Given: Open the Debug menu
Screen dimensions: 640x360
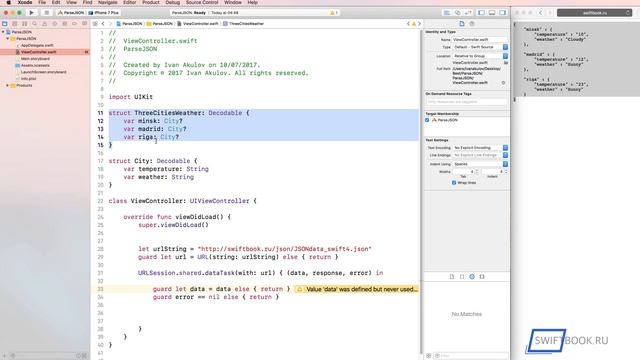Looking at the screenshot, I should click(172, 2).
